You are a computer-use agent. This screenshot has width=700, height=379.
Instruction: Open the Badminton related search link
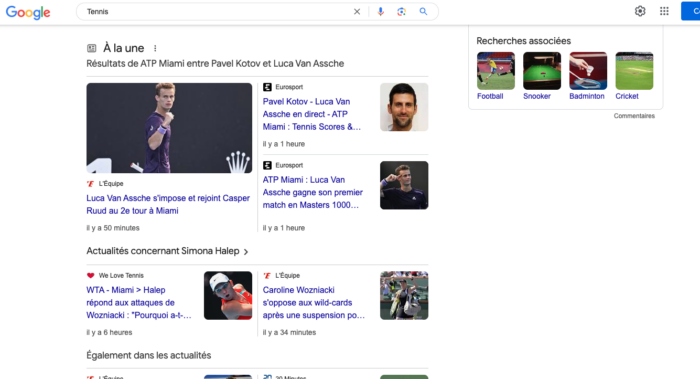click(587, 96)
